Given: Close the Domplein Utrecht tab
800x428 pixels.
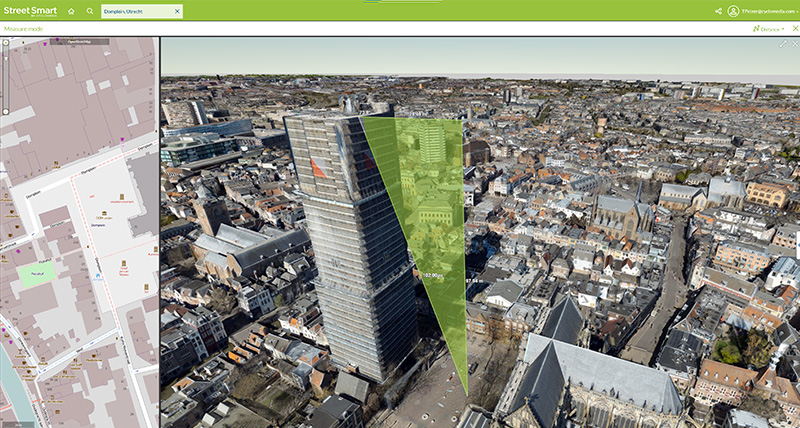Looking at the screenshot, I should pos(177,11).
